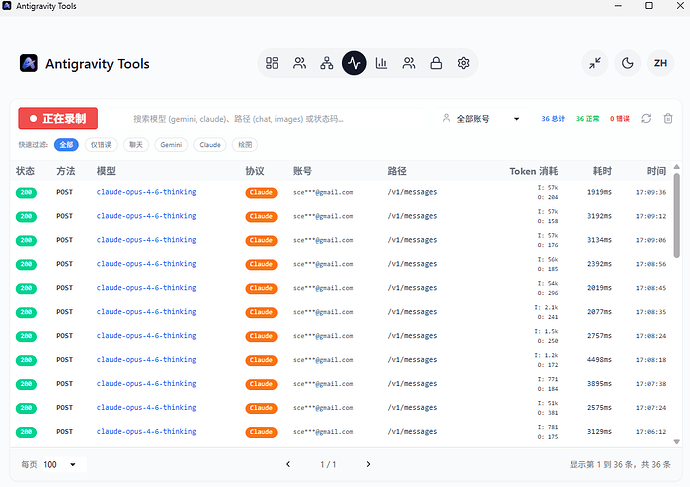Clear logs with the trash bin icon

pyautogui.click(x=668, y=118)
